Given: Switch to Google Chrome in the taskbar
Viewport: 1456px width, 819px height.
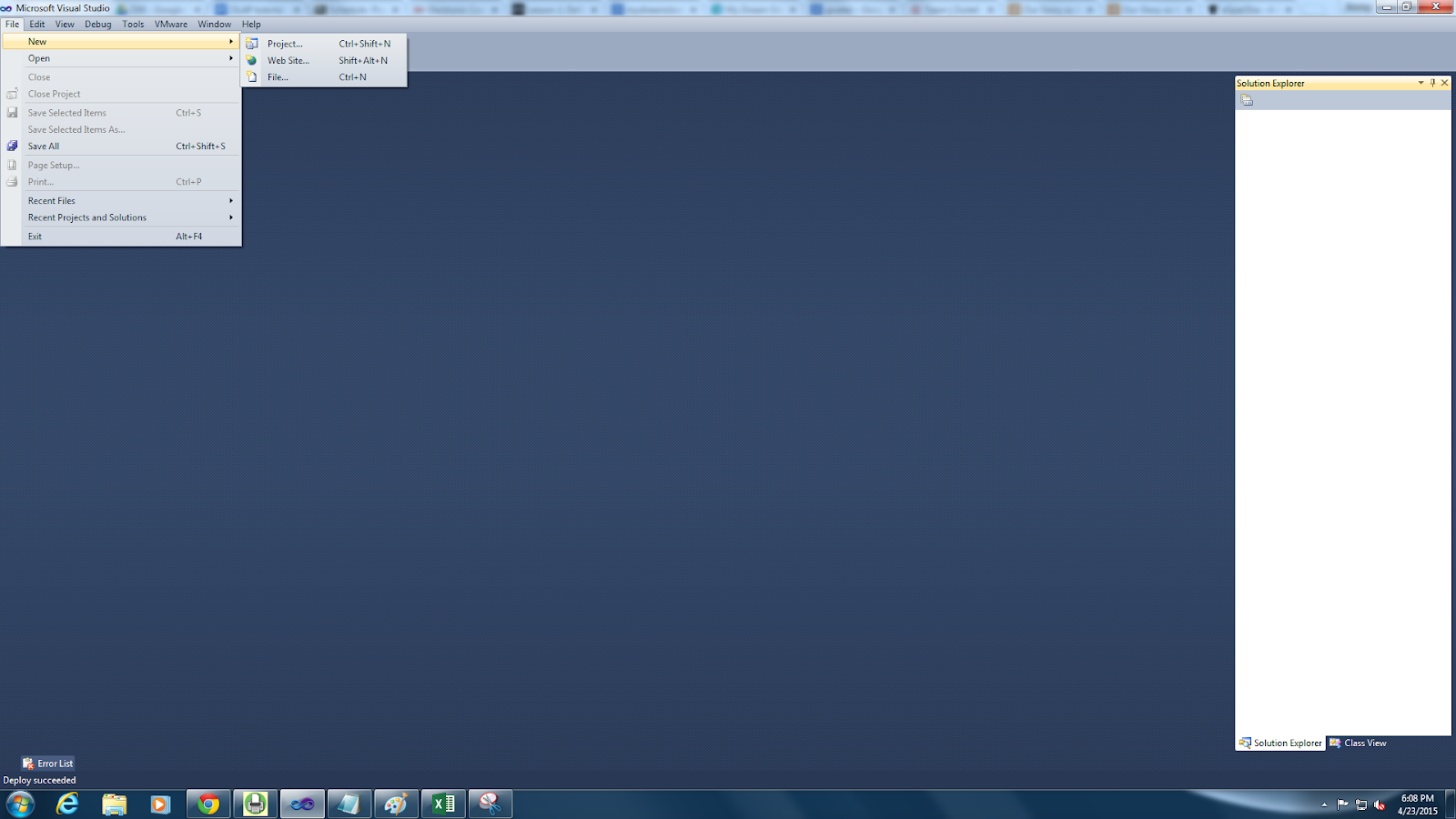Looking at the screenshot, I should coord(208,804).
